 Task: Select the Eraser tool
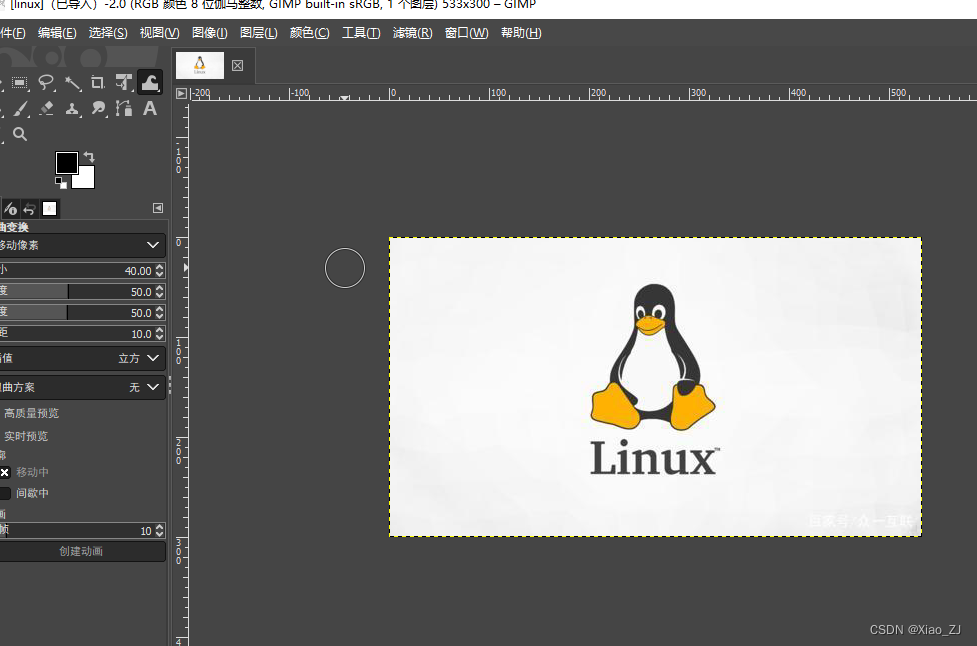(x=46, y=108)
